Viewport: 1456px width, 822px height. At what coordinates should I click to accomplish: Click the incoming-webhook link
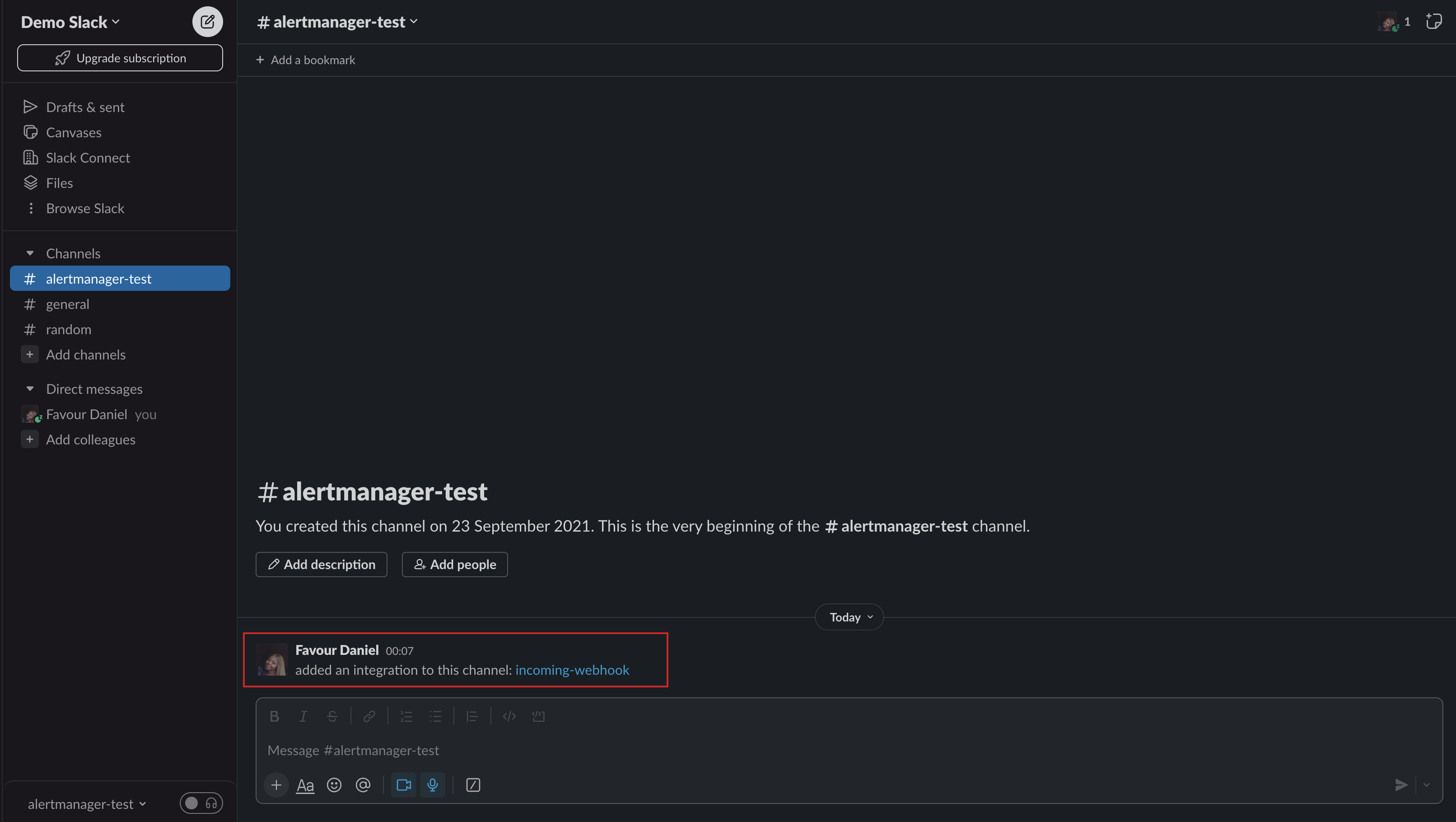click(572, 670)
